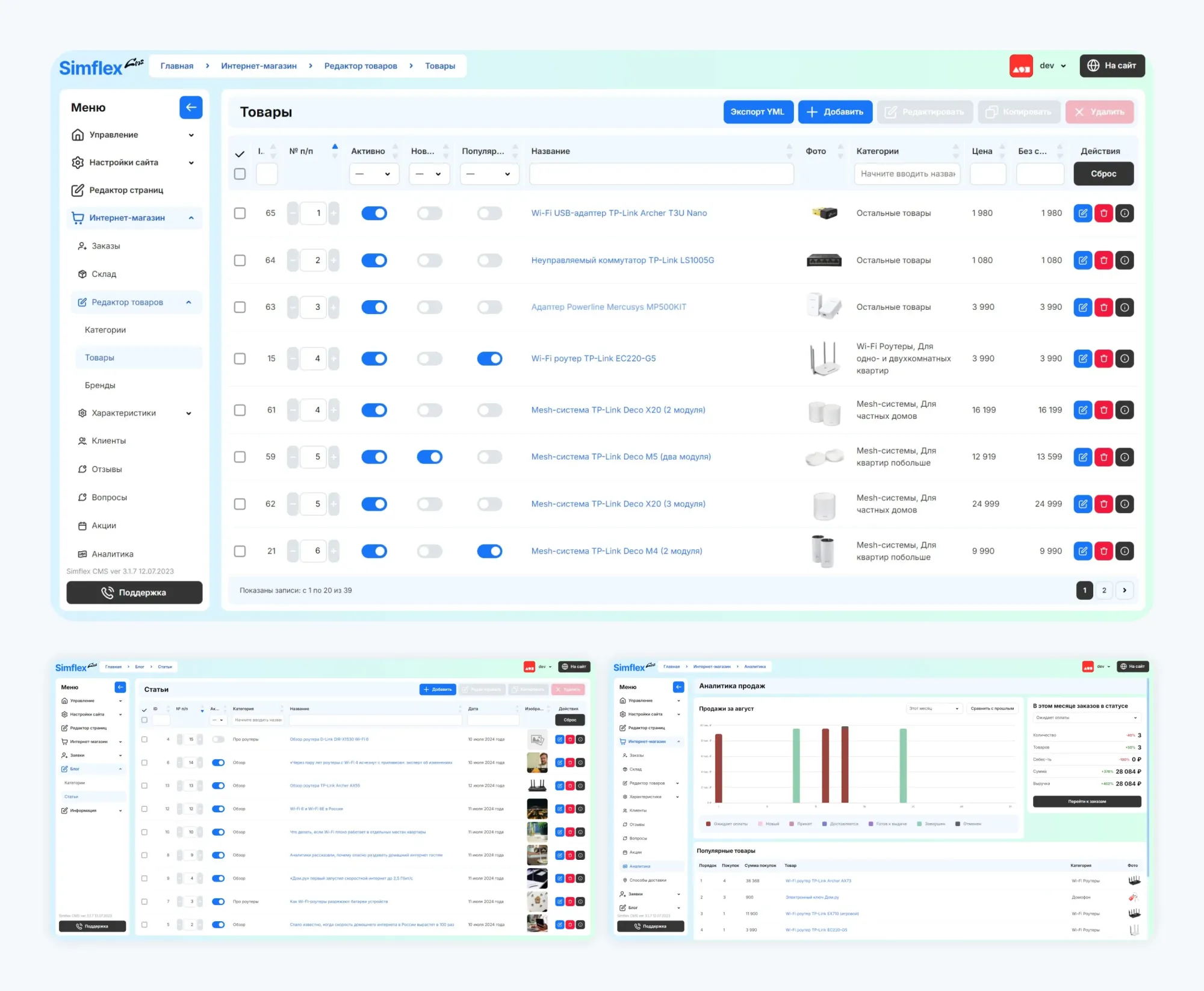The image size is (1204, 991).
Task: Tick the select-all checkbox in the table header
Action: coord(240,174)
